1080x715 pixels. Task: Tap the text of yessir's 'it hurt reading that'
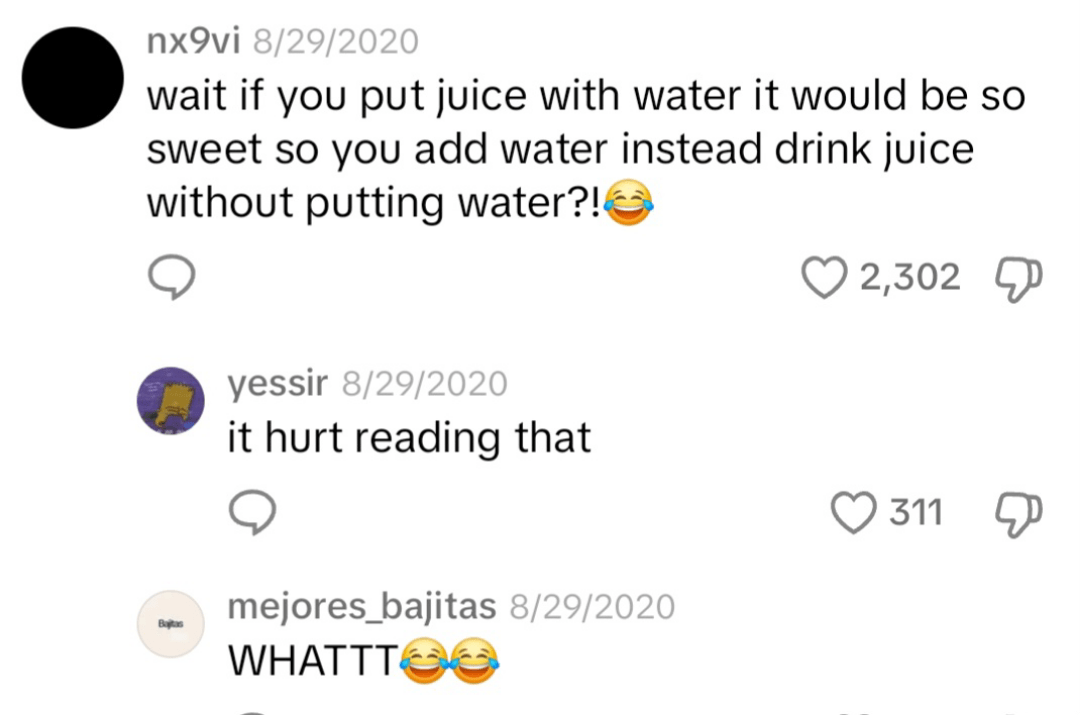tap(410, 437)
